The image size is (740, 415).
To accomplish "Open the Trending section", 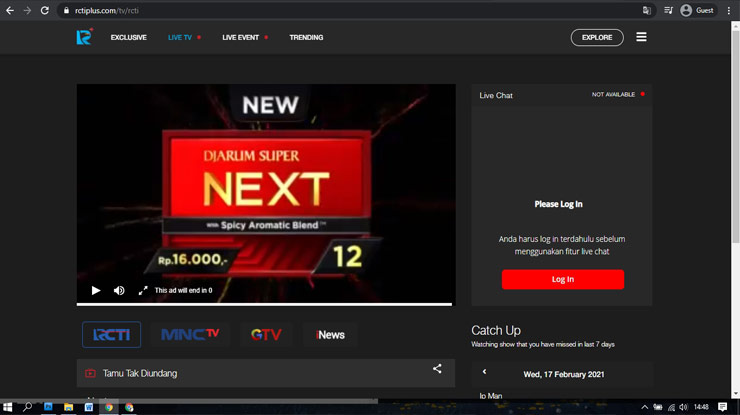I will click(306, 37).
